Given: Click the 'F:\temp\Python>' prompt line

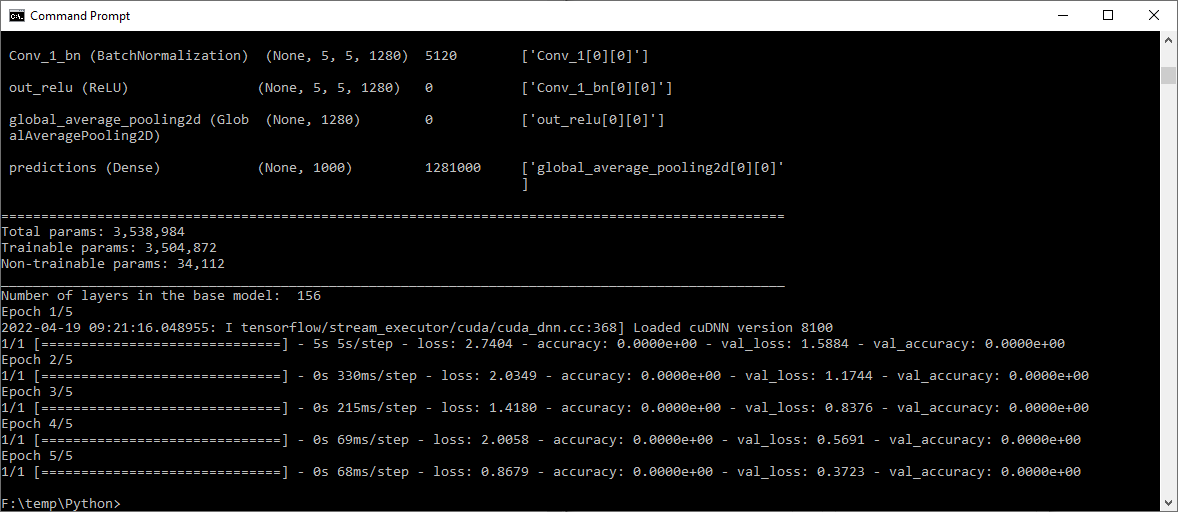Looking at the screenshot, I should point(61,504).
